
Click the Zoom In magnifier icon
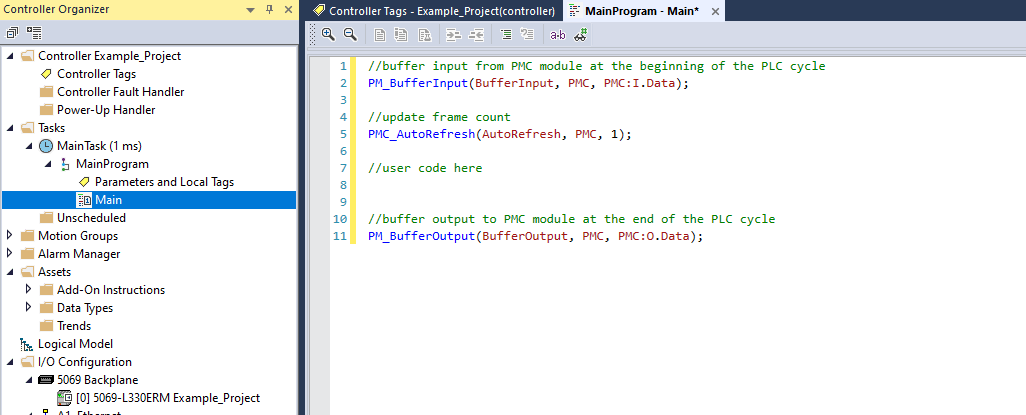coord(328,34)
